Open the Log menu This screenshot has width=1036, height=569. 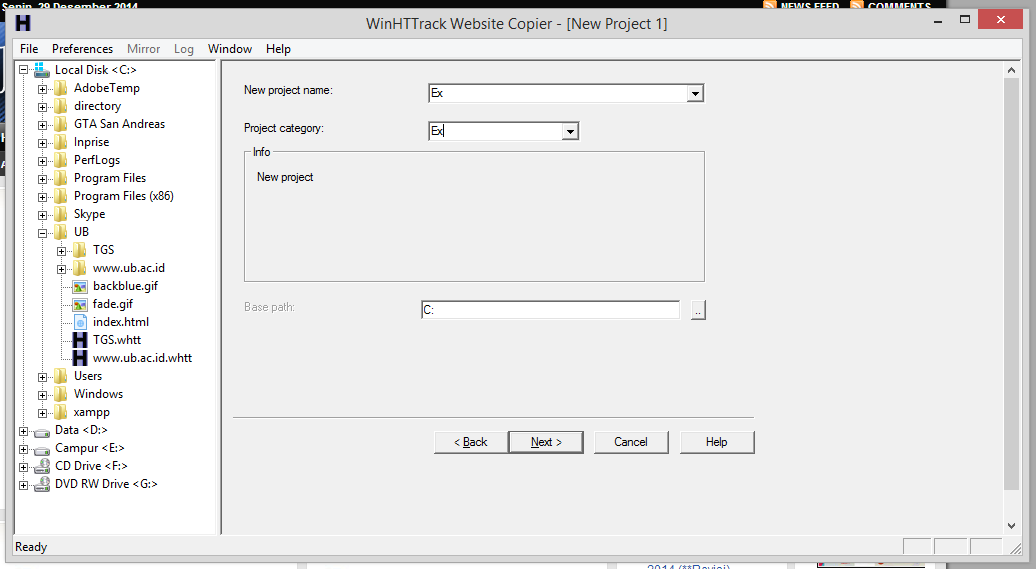[x=184, y=49]
